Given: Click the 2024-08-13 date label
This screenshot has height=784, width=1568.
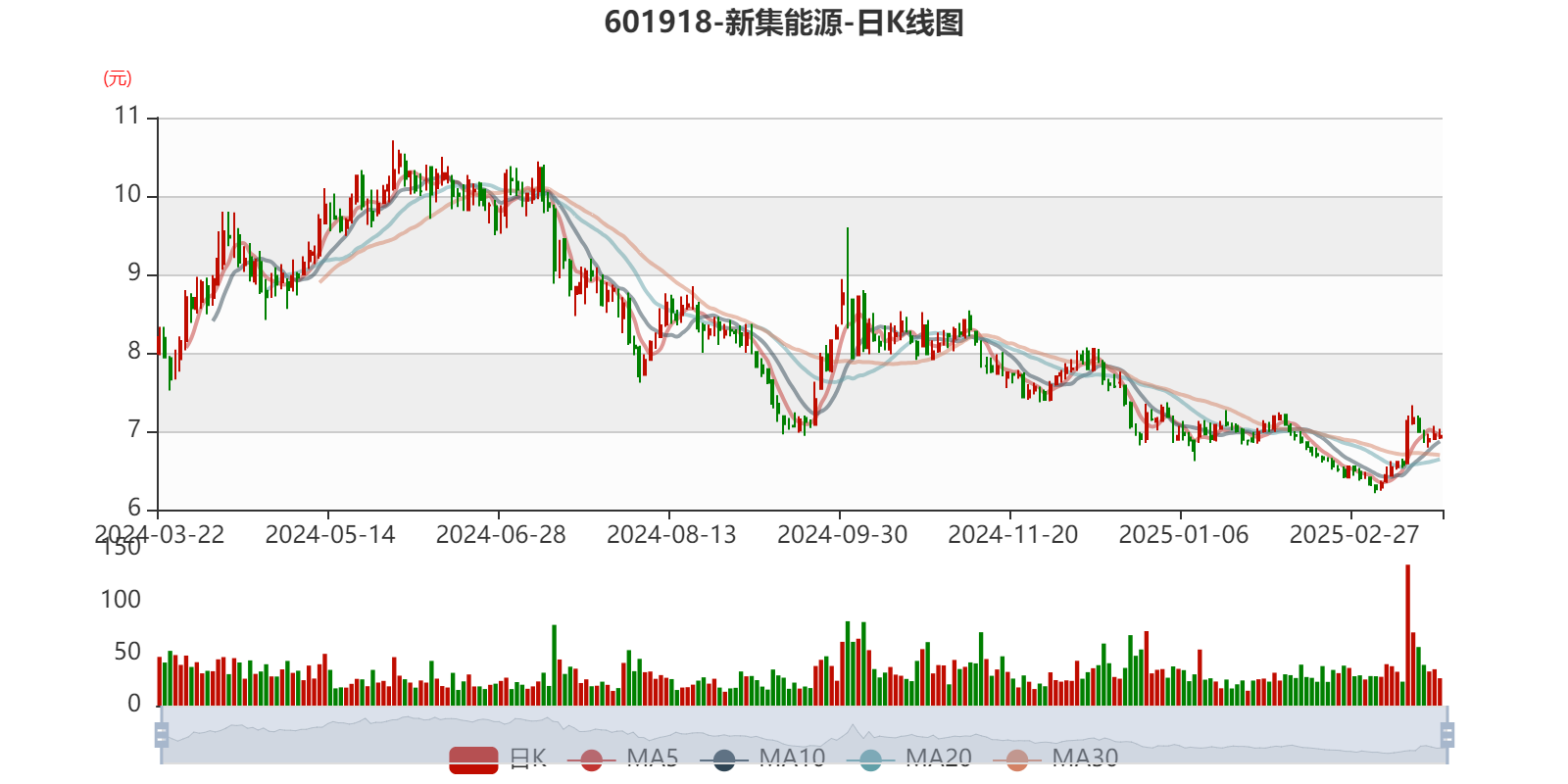Looking at the screenshot, I should tap(671, 535).
